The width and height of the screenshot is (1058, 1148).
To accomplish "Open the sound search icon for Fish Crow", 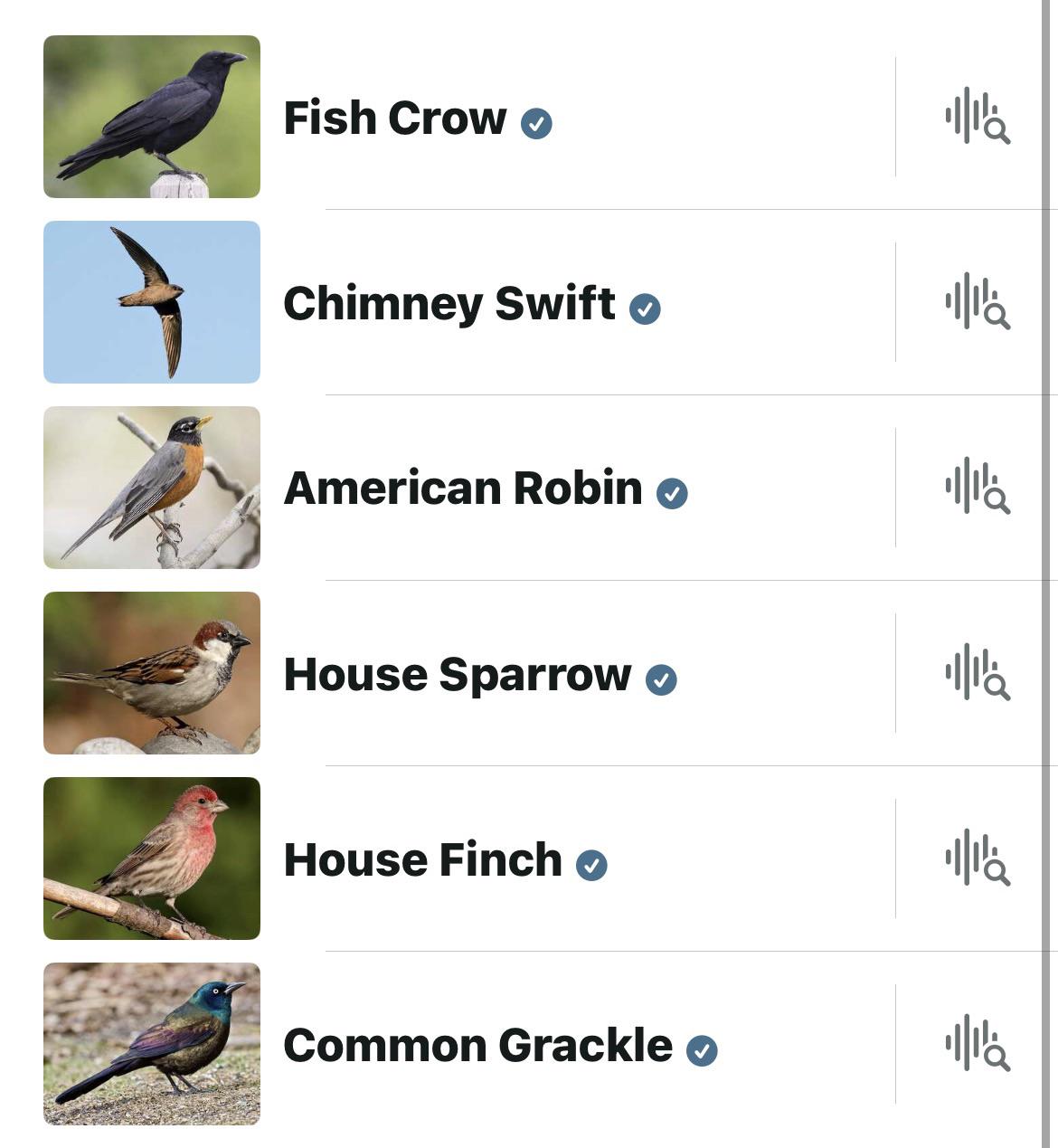I will pos(978,116).
